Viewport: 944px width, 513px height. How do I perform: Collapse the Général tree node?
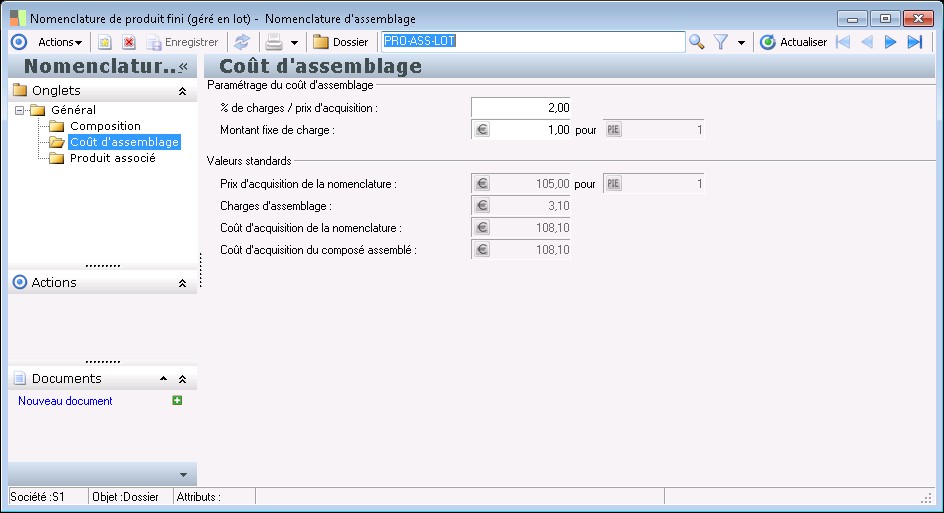pyautogui.click(x=19, y=110)
